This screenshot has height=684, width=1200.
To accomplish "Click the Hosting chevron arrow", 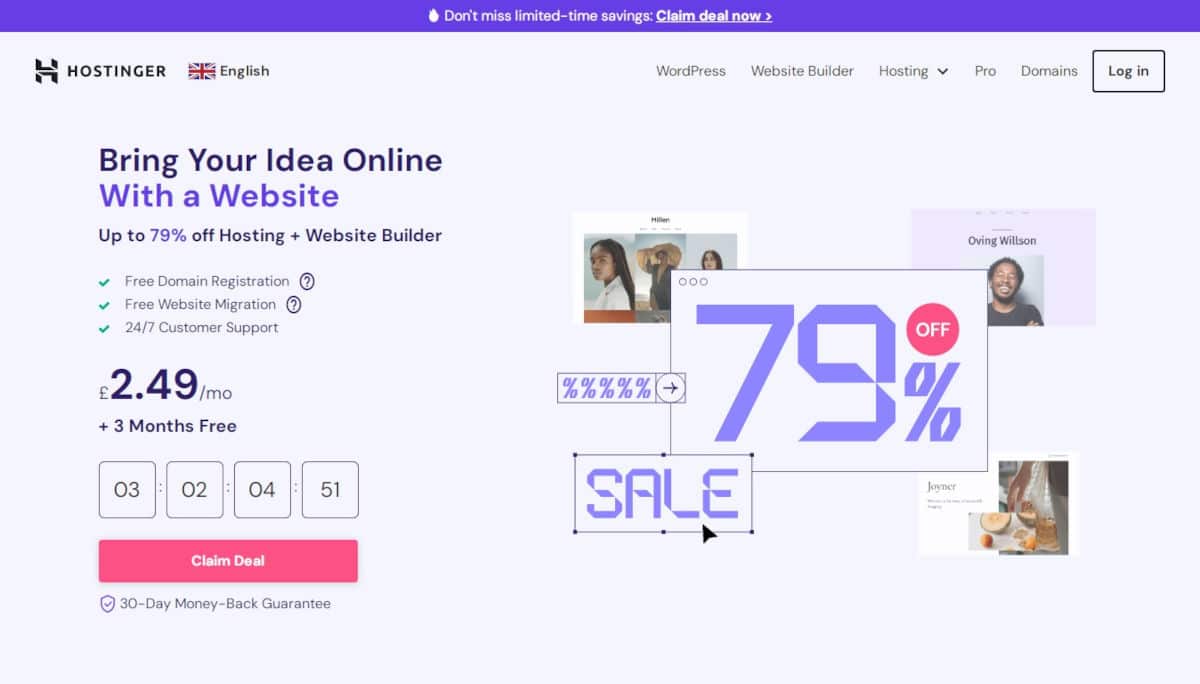I will point(942,72).
